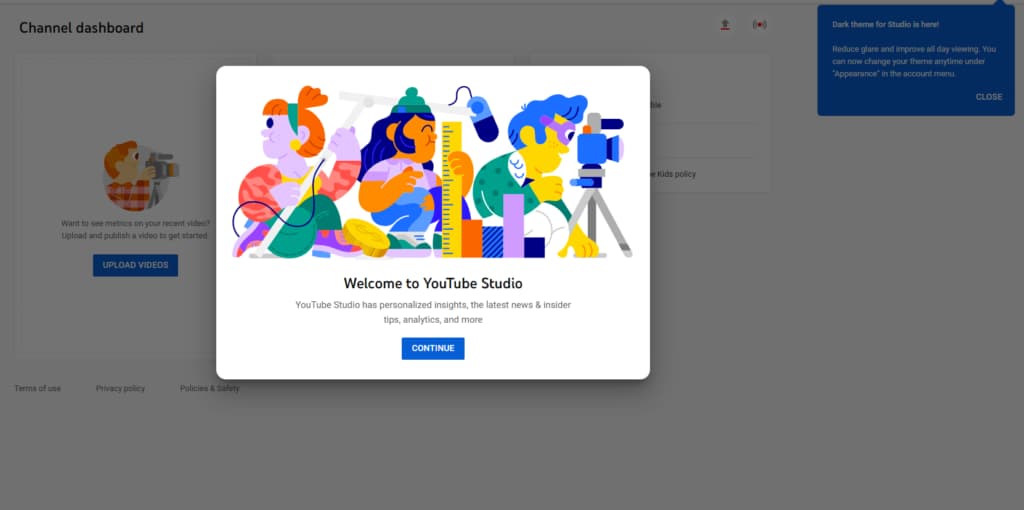Click 'Want to see metrics on your recent video?' text
This screenshot has height=510, width=1024.
[135, 223]
